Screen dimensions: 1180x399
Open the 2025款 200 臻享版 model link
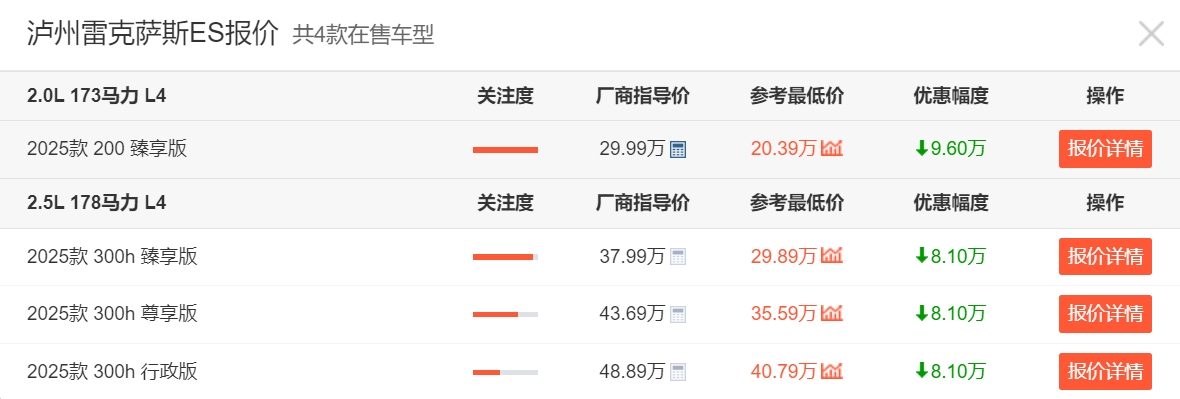click(107, 149)
